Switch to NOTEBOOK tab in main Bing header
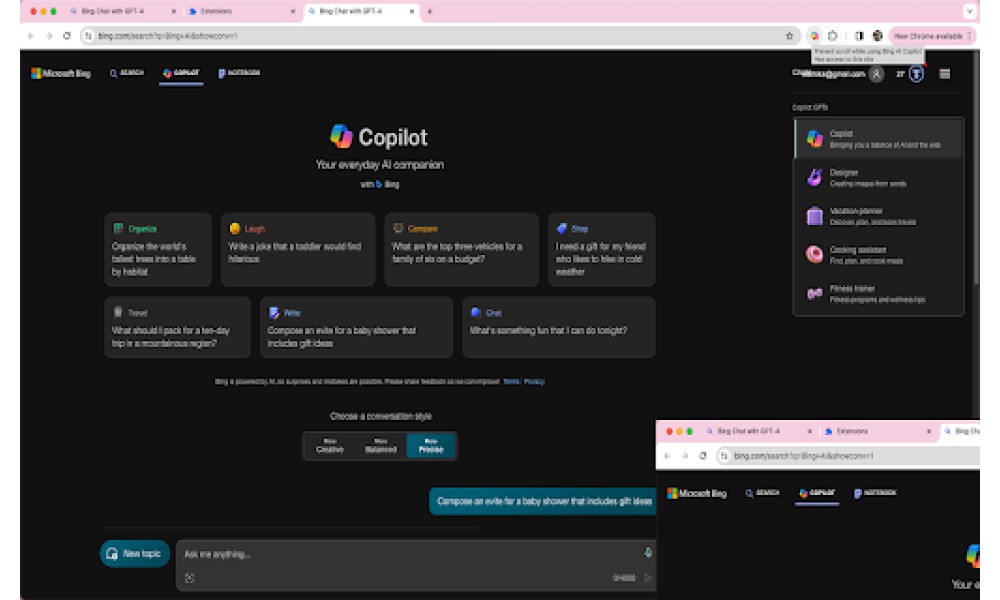This screenshot has width=1000, height=600. [239, 73]
